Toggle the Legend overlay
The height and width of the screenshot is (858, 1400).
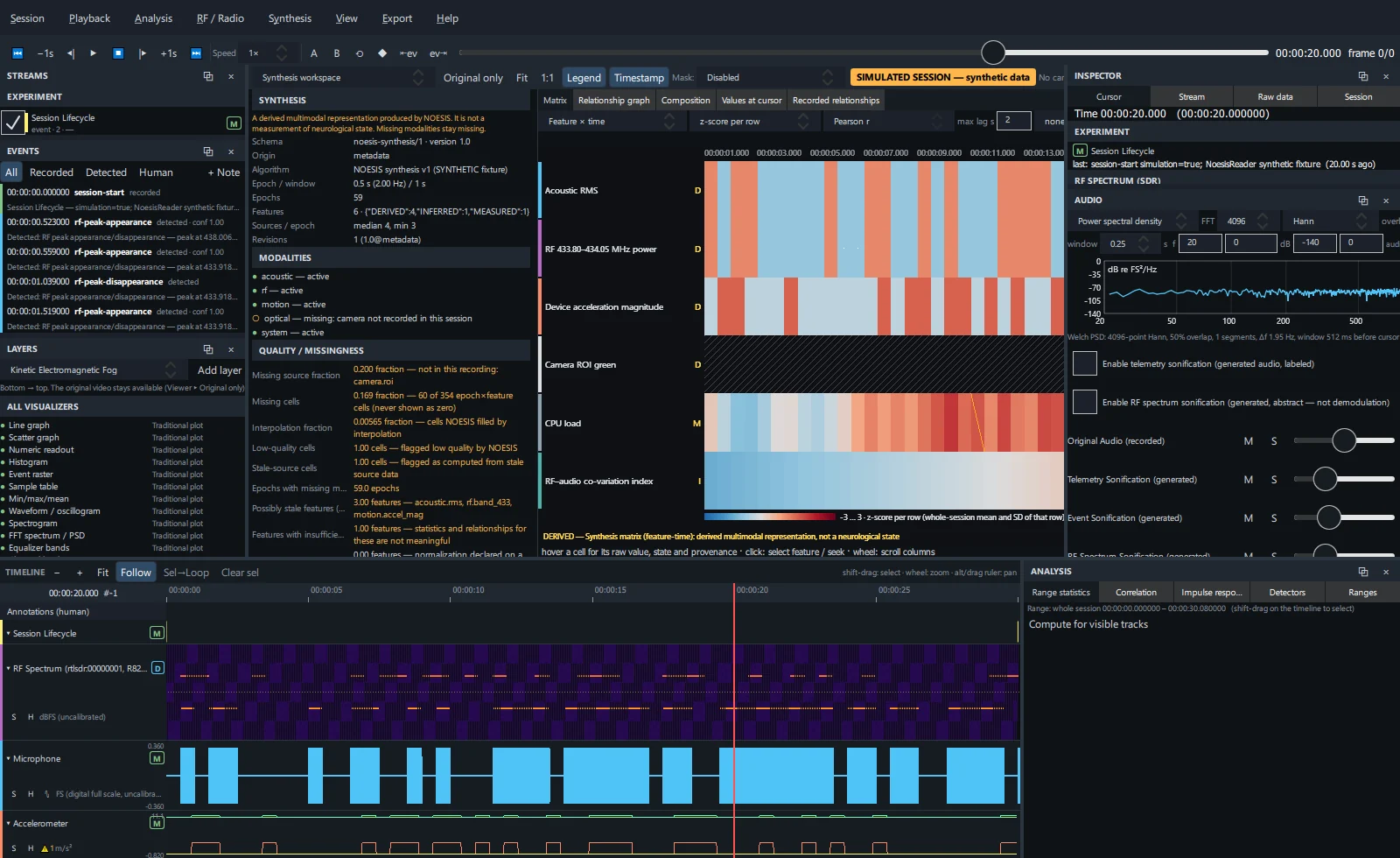click(x=584, y=78)
